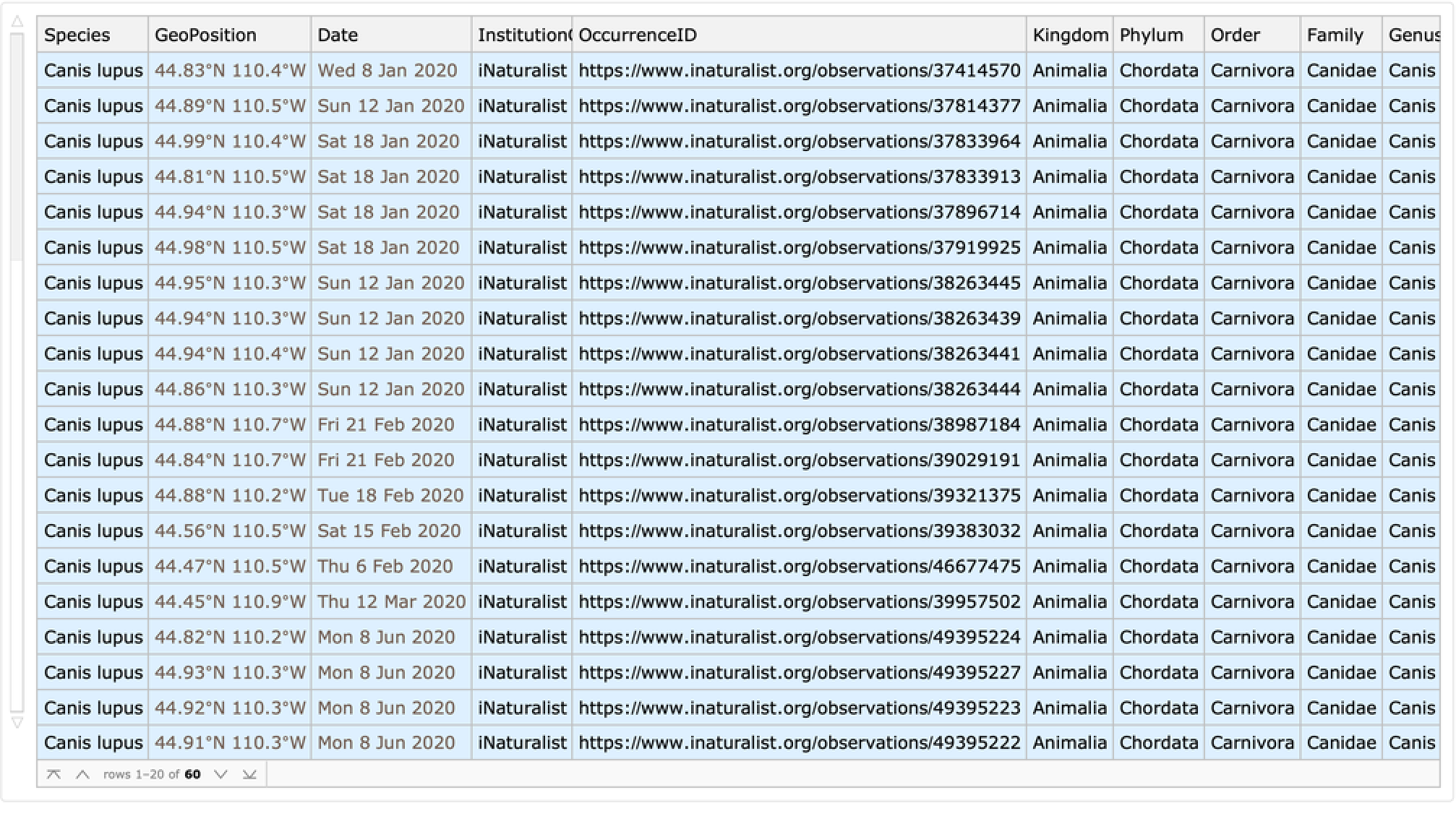Viewport: 1456px width, 824px height.
Task: Open observation link ending in 38987184
Action: (x=799, y=425)
